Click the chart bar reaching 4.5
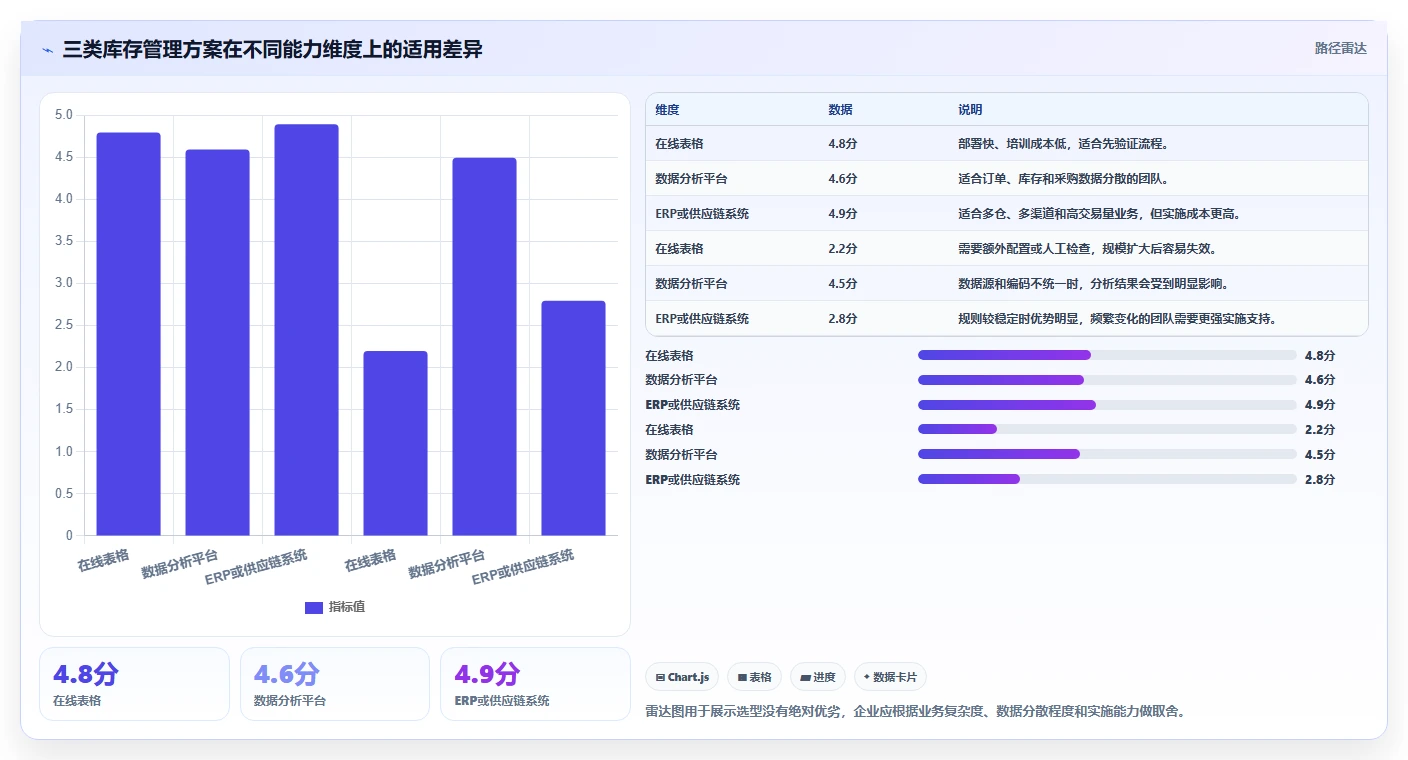The image size is (1408, 760). (x=485, y=346)
